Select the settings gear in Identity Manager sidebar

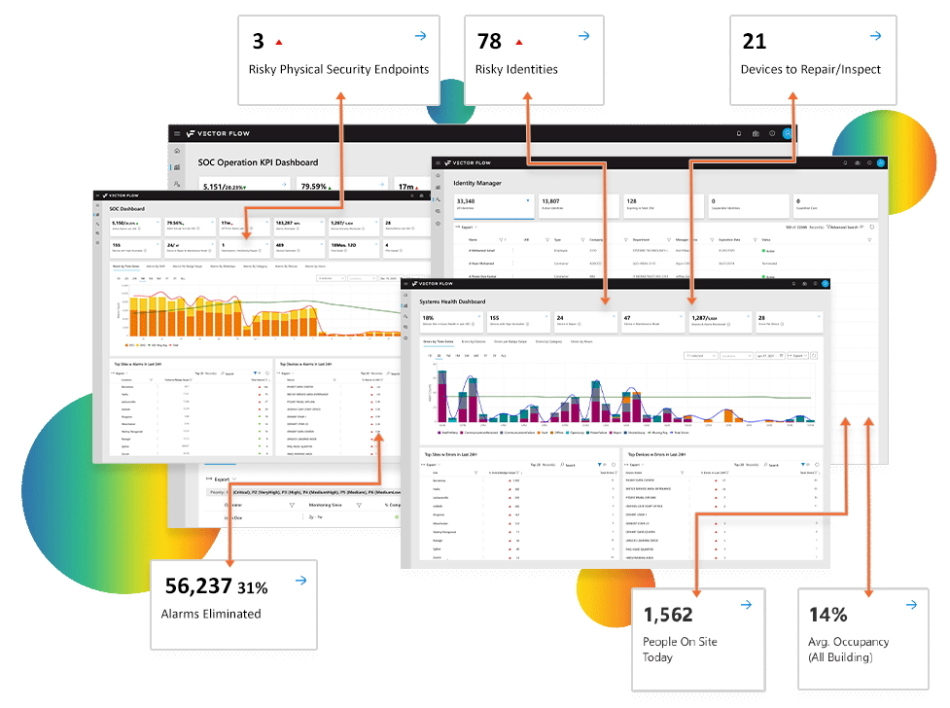(x=437, y=224)
